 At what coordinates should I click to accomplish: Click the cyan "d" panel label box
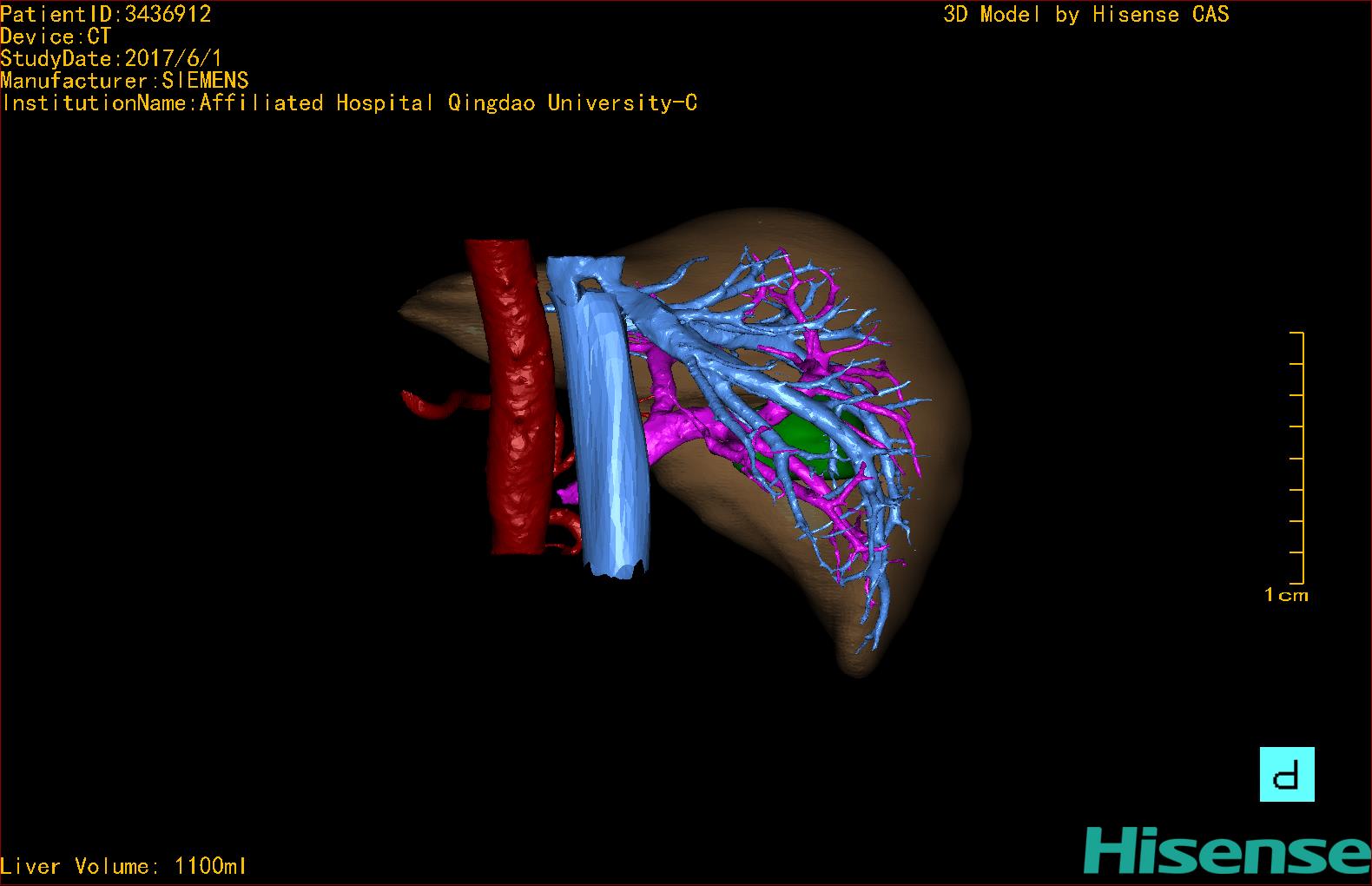click(1287, 774)
